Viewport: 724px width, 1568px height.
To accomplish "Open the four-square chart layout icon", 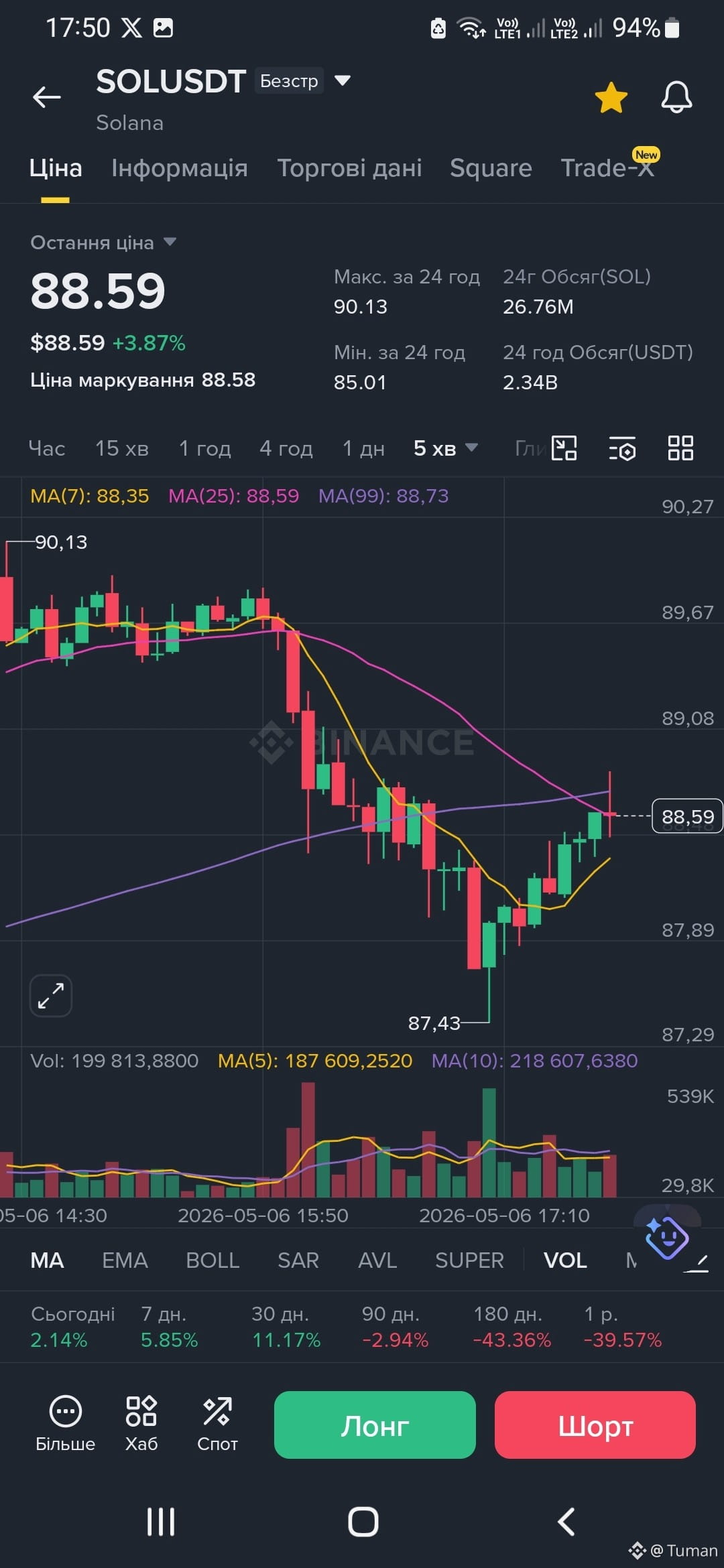I will [x=680, y=448].
